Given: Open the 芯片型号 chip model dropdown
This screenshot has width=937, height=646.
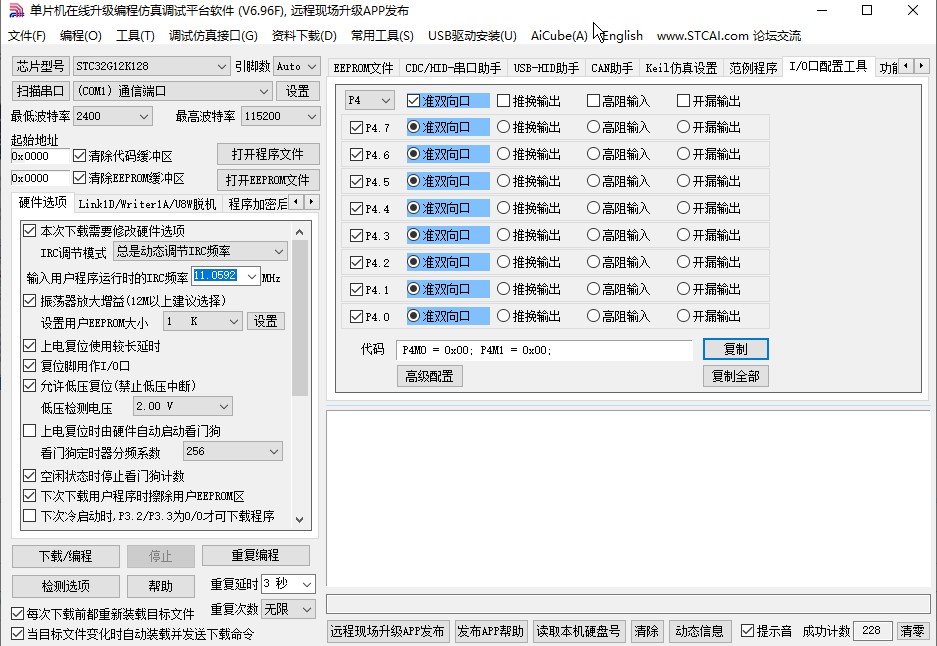Looking at the screenshot, I should (x=222, y=66).
